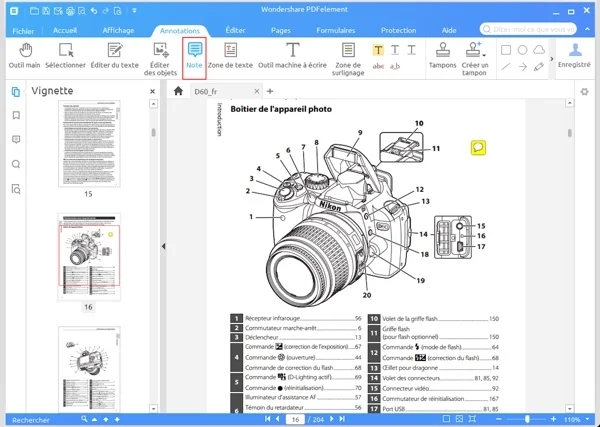Click the undo arrow in the title bar
This screenshot has width=600, height=427.
[94, 11]
